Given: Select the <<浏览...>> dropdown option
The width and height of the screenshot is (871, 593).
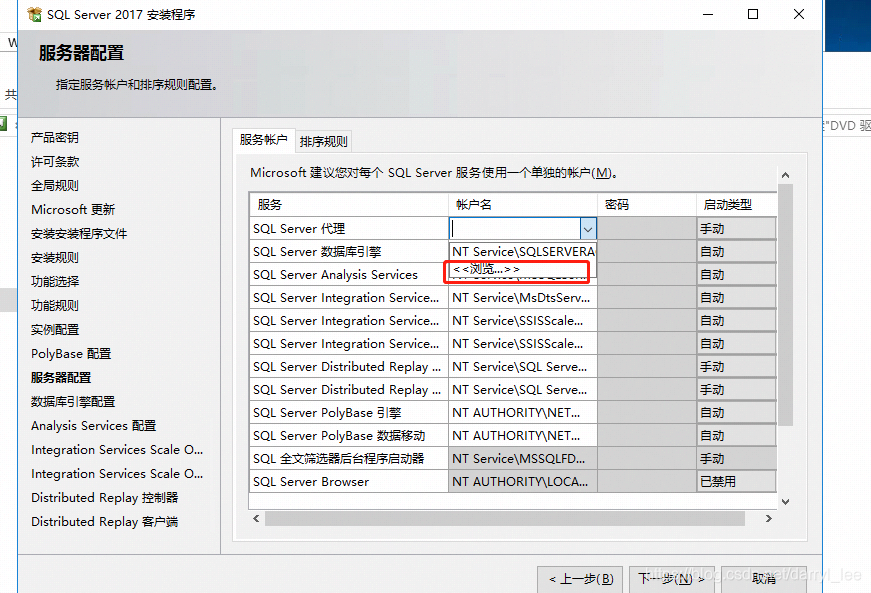Looking at the screenshot, I should point(522,269).
